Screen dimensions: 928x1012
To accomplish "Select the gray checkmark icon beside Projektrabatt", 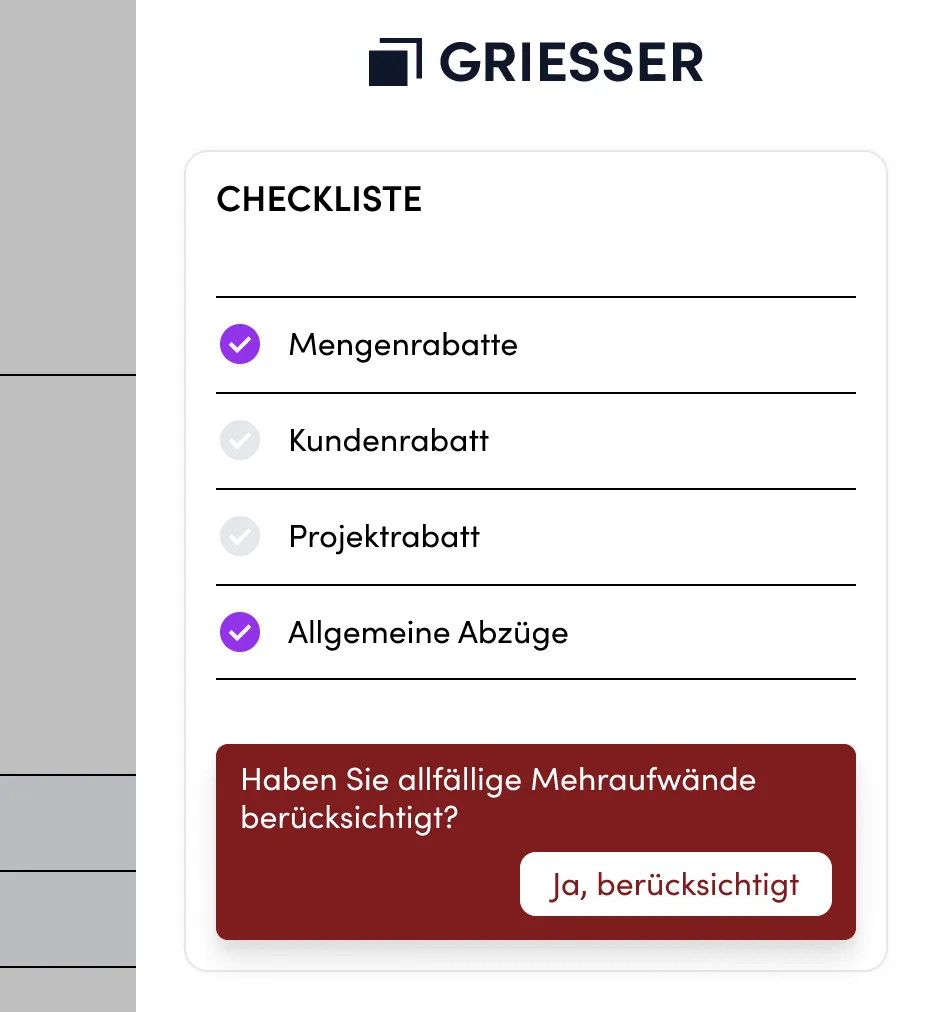I will pos(239,536).
